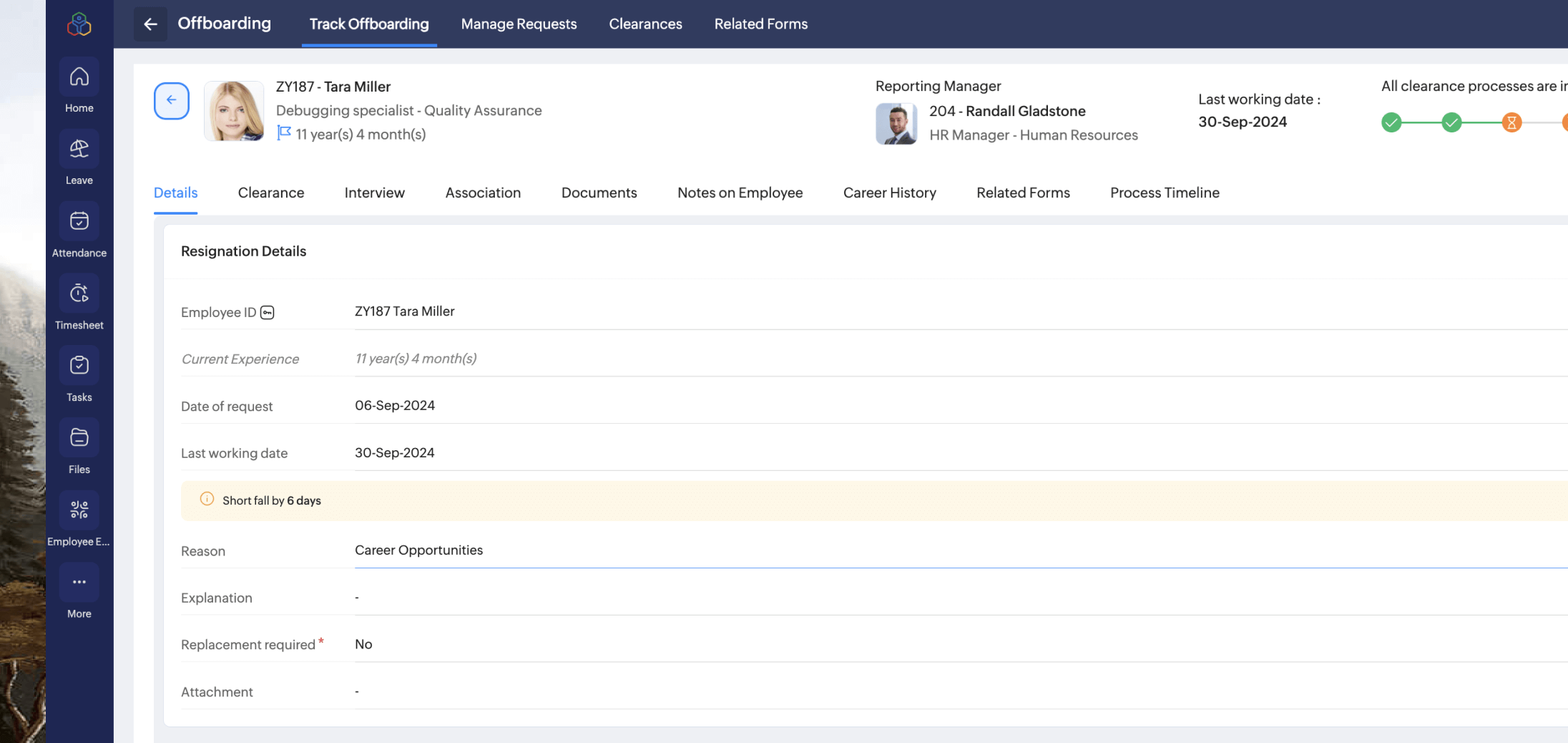The image size is (1568, 743).
Task: Click Tara Miller's profile photo
Action: pyautogui.click(x=234, y=111)
